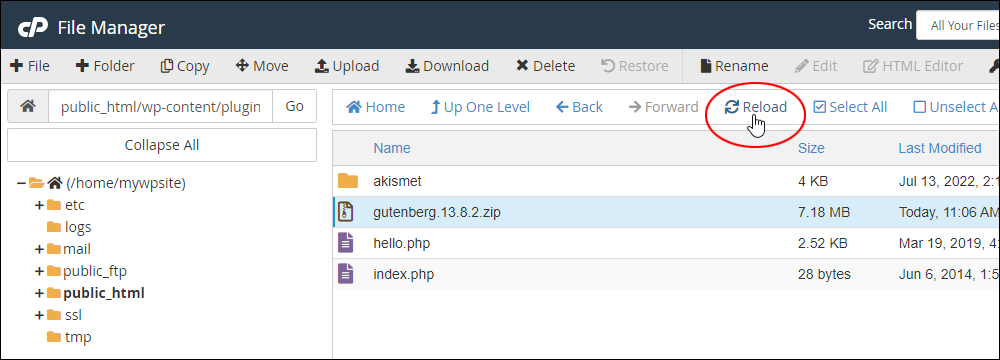
Task: Click the Copy toolbar icon
Action: pyautogui.click(x=166, y=66)
